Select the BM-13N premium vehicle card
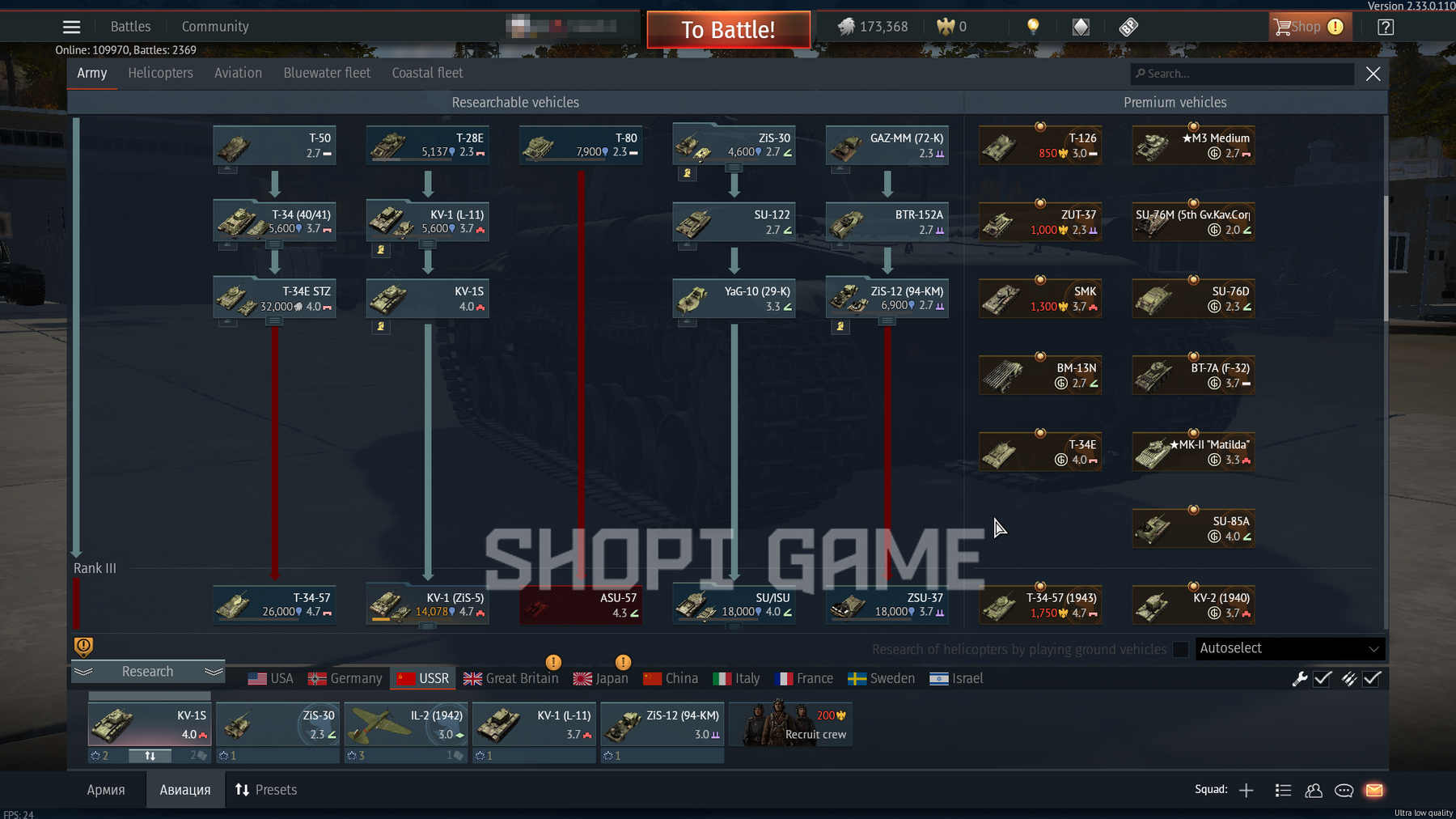The image size is (1456, 819). [1040, 376]
